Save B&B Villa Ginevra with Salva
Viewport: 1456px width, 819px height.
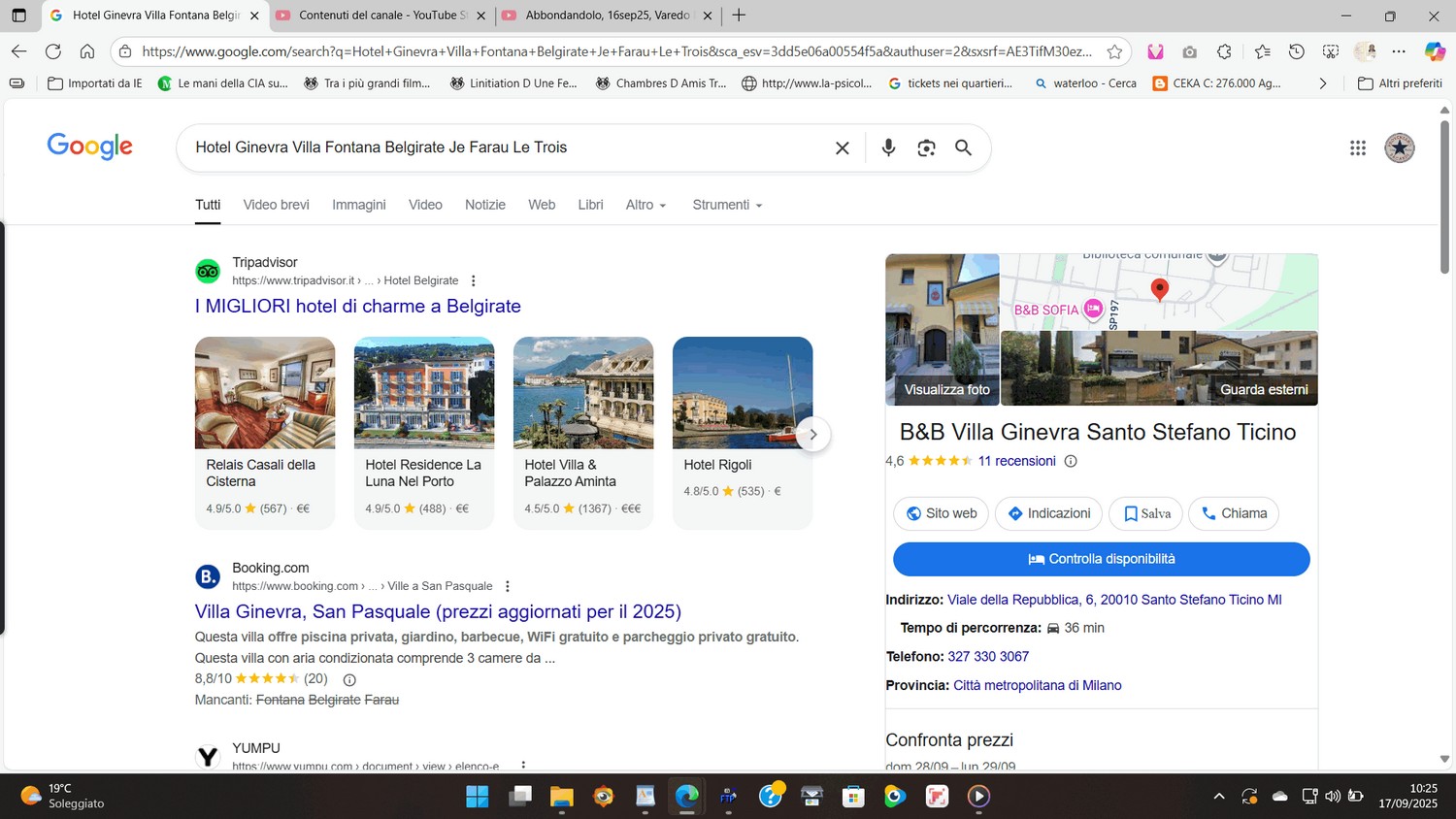(1145, 513)
